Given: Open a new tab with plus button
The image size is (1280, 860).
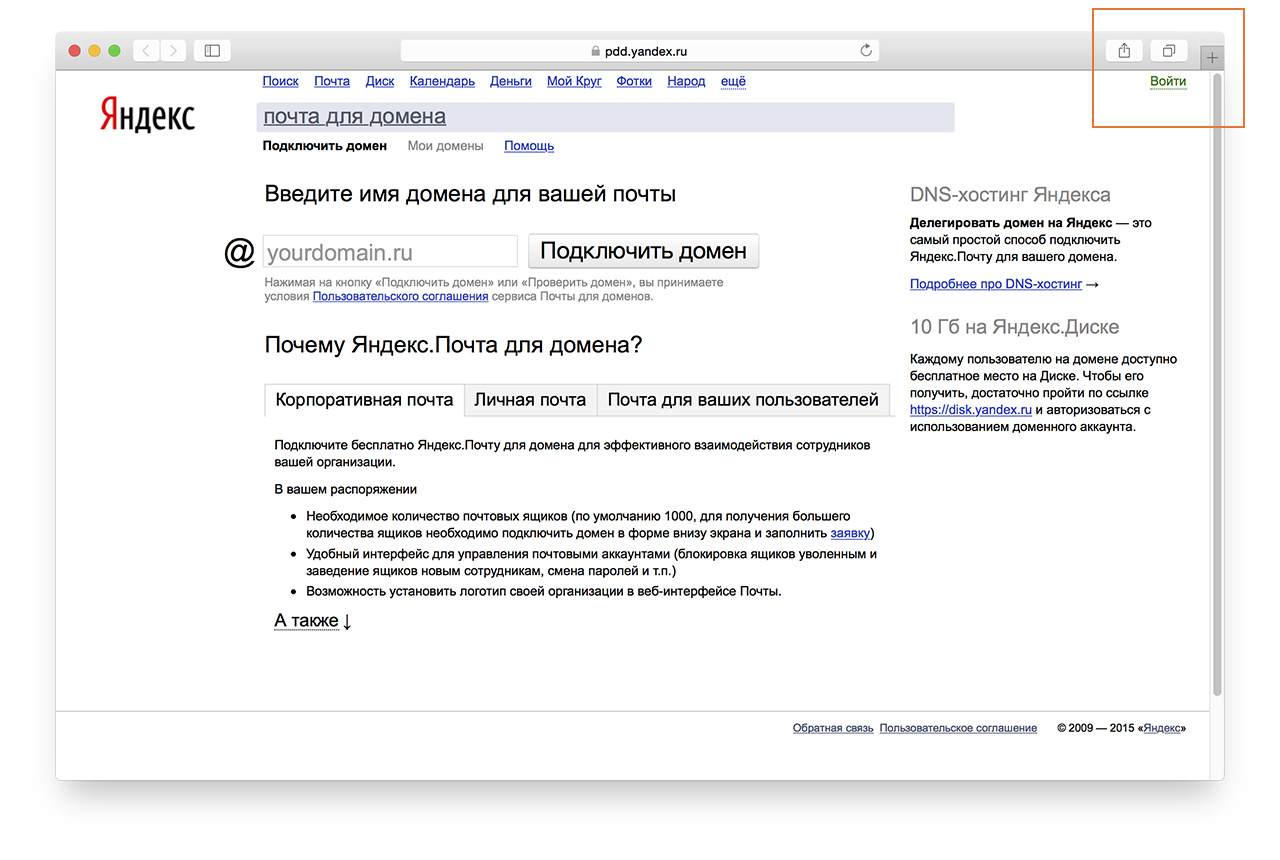Looking at the screenshot, I should tap(1212, 58).
